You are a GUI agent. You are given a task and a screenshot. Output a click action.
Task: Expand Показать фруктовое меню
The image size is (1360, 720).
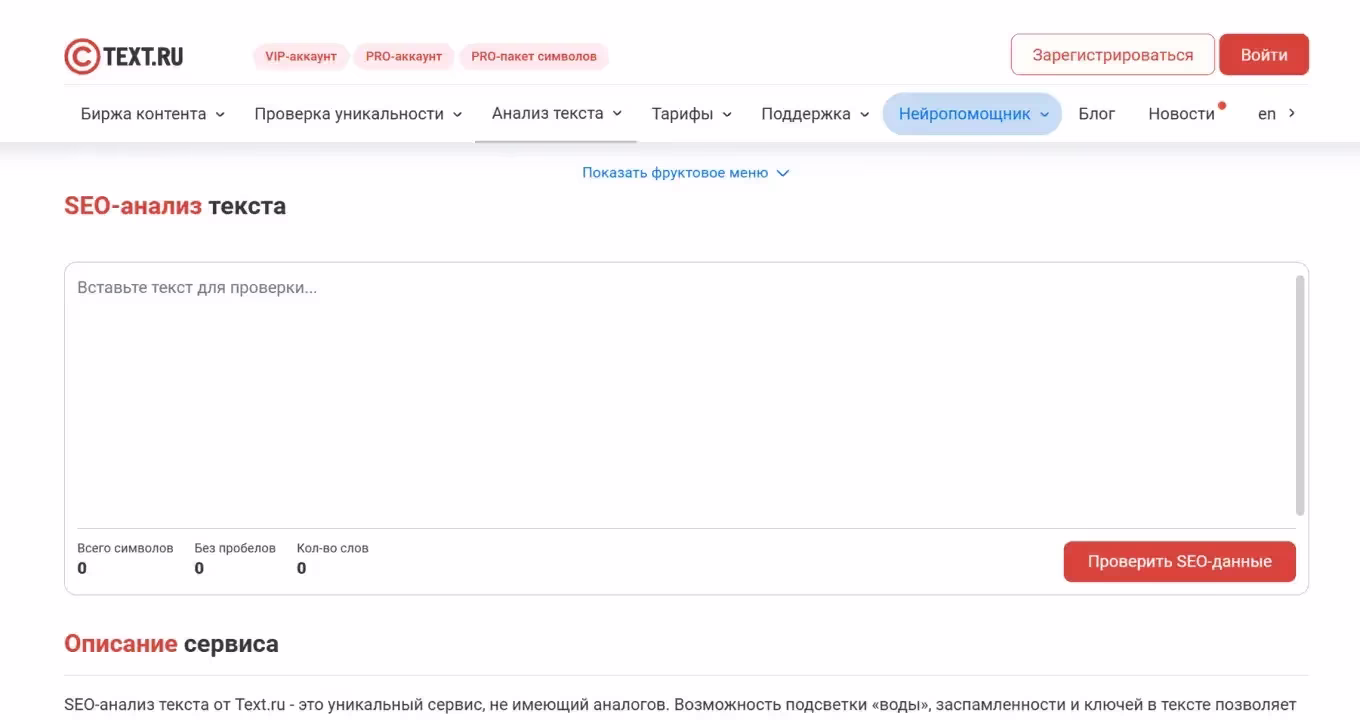[685, 173]
